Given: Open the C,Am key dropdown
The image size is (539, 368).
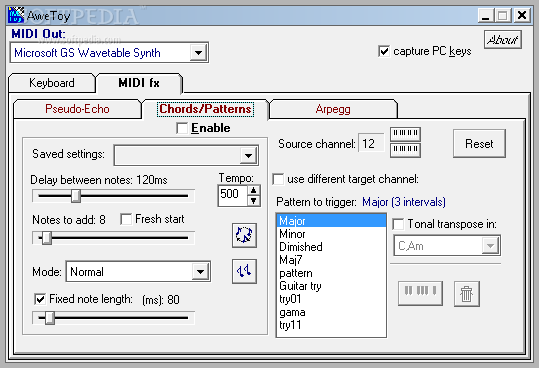Looking at the screenshot, I should tap(490, 246).
